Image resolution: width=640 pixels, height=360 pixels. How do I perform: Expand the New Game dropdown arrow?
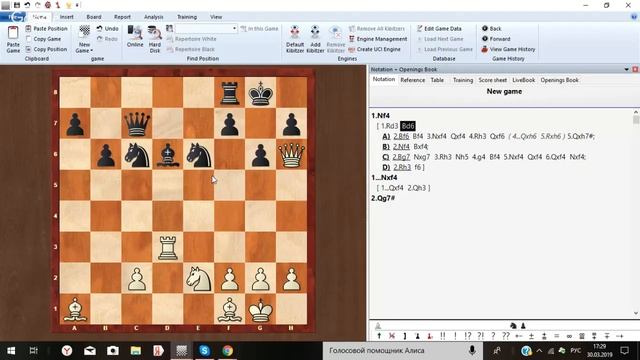click(x=92, y=51)
